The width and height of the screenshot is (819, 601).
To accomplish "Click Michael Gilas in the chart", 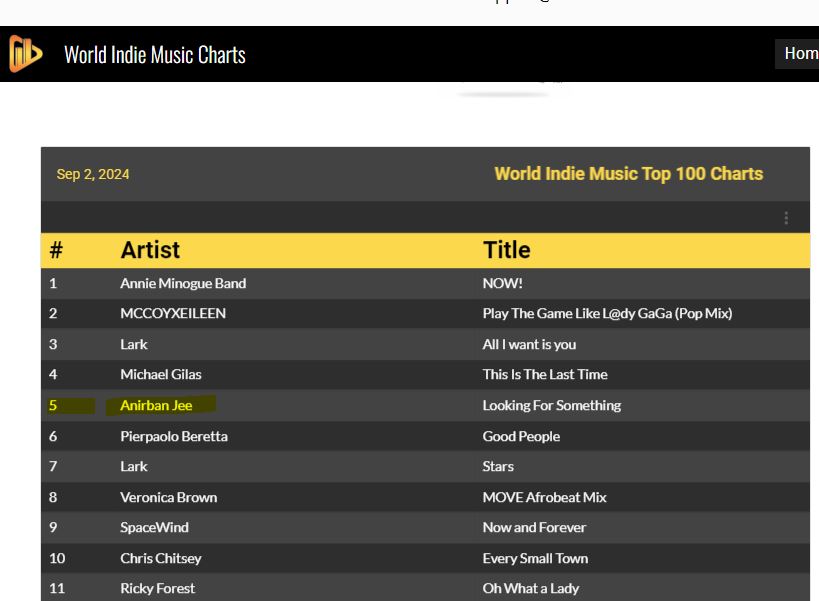I will click(x=161, y=374).
